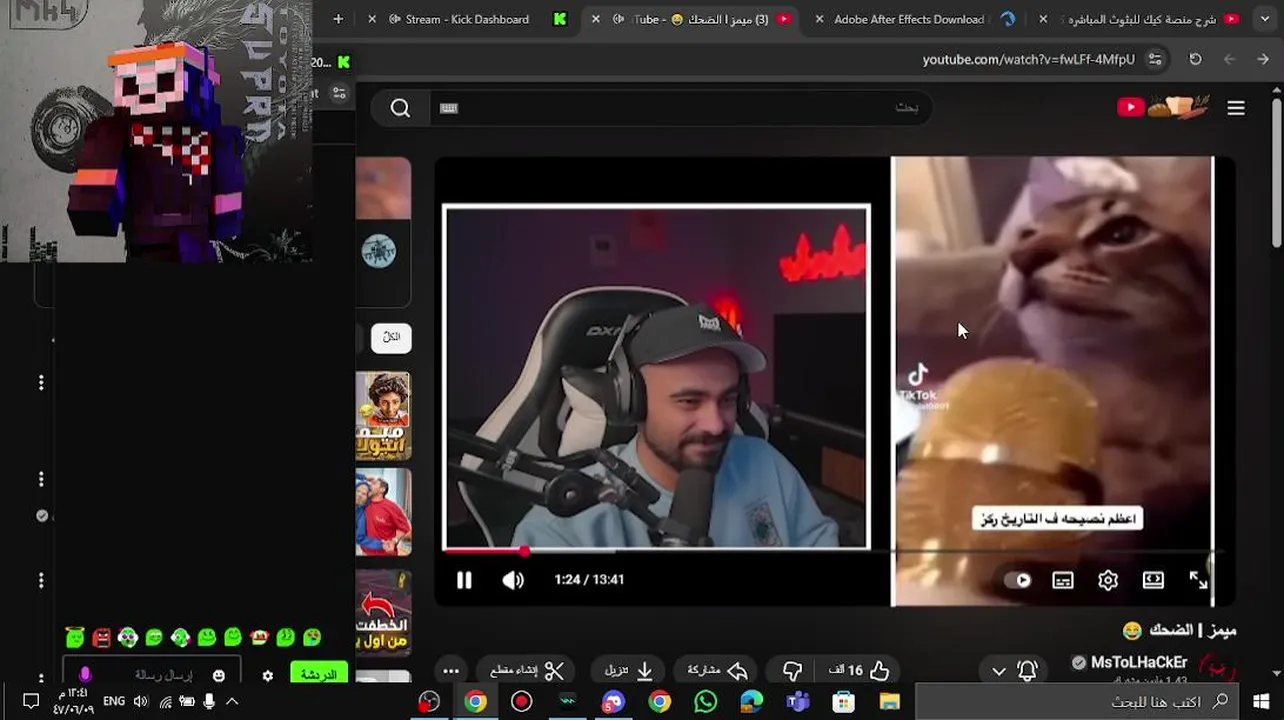Open microphone tray icon
Viewport: 1284px width, 720px height.
click(209, 702)
